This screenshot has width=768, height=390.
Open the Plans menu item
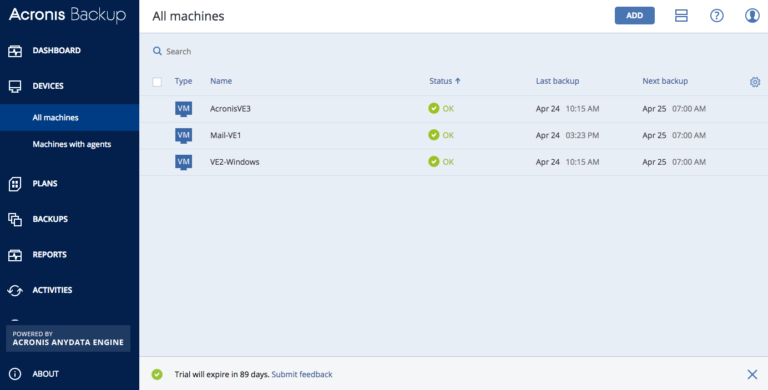(45, 183)
